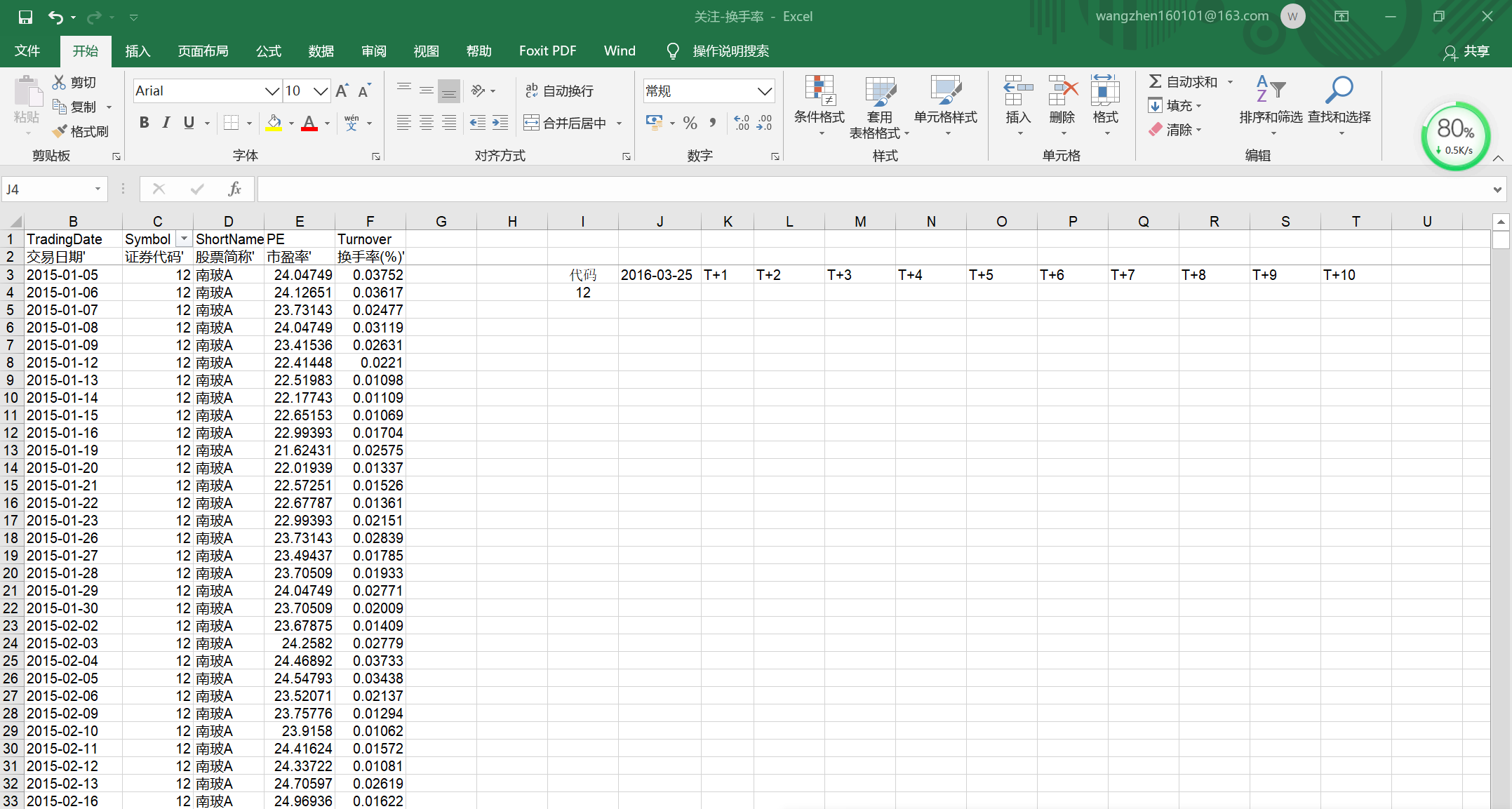This screenshot has width=1512, height=809.
Task: Click the 共享 share button
Action: pos(1467,52)
